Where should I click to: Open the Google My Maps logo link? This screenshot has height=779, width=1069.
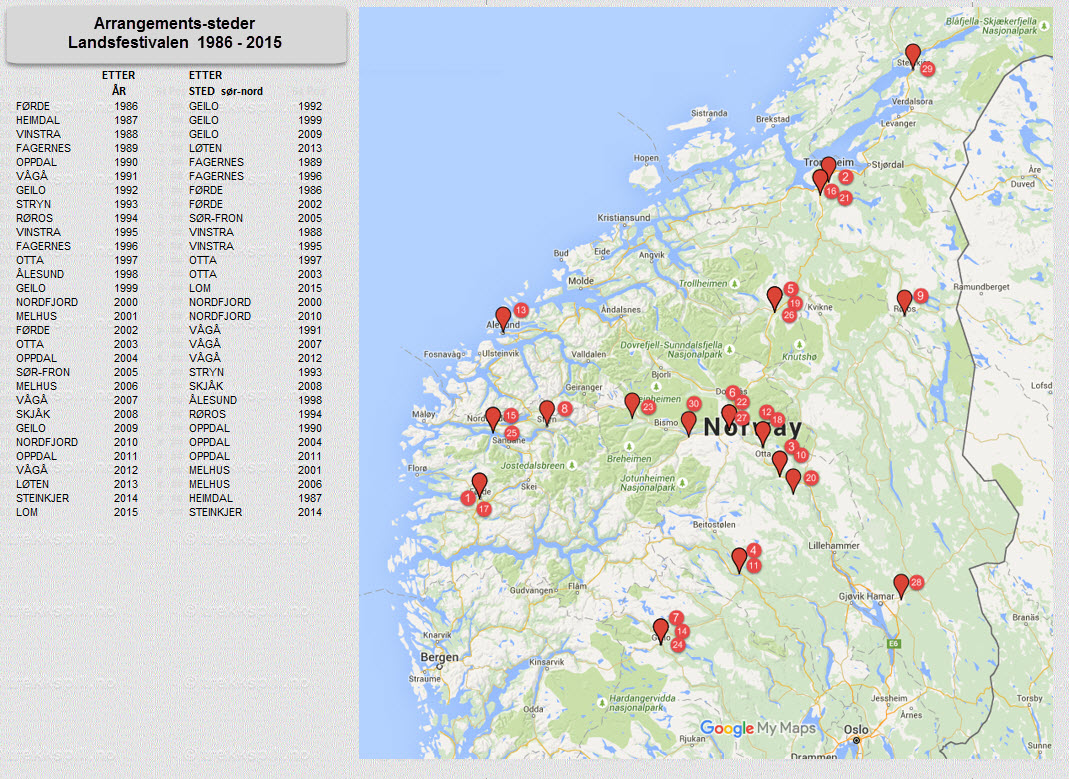[757, 728]
